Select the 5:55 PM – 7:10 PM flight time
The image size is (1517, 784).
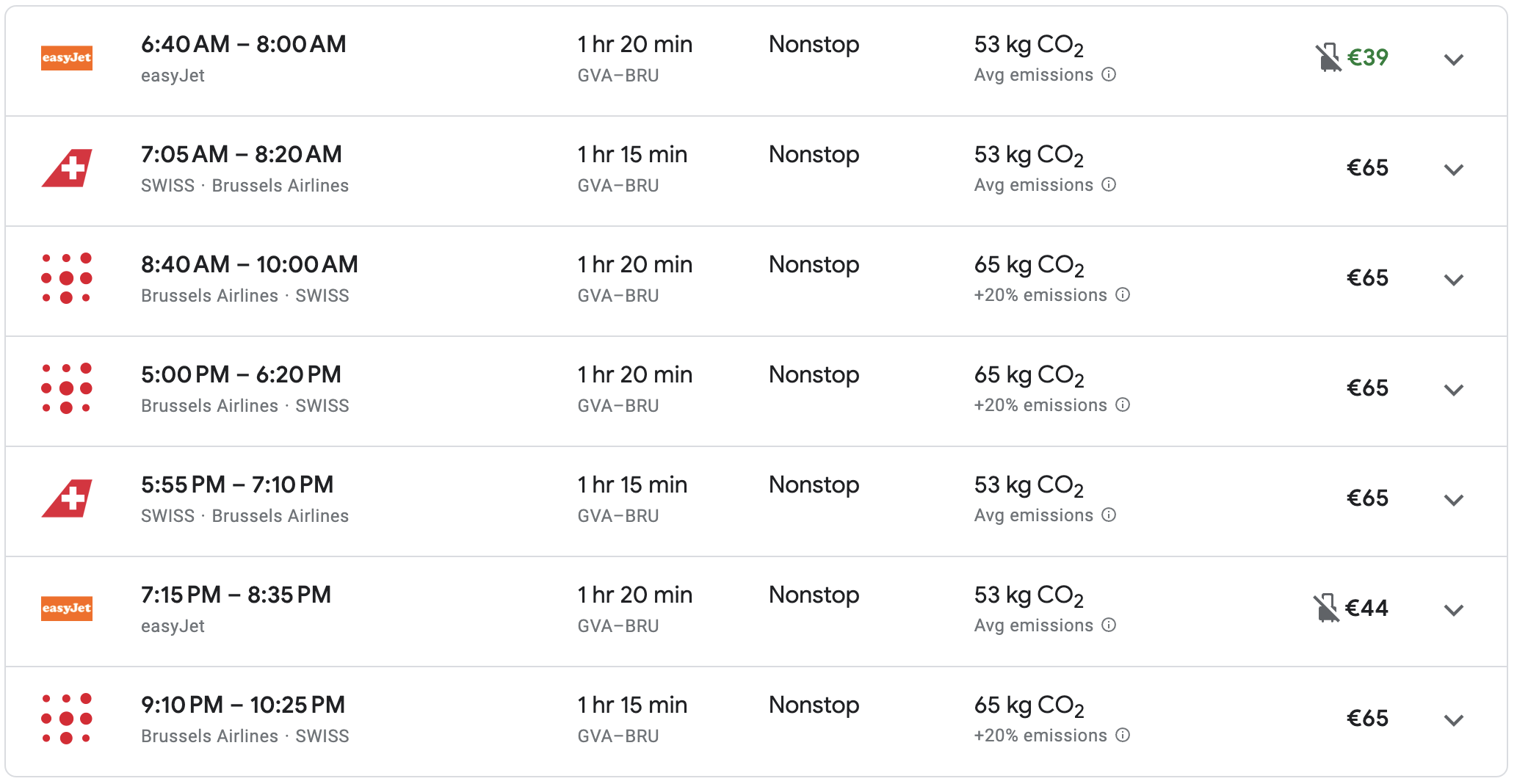237,484
